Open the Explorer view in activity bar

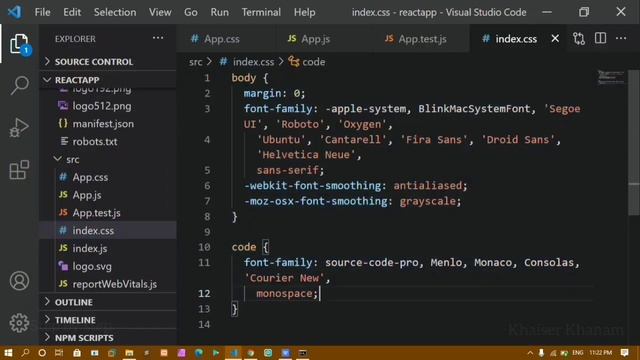point(19,44)
